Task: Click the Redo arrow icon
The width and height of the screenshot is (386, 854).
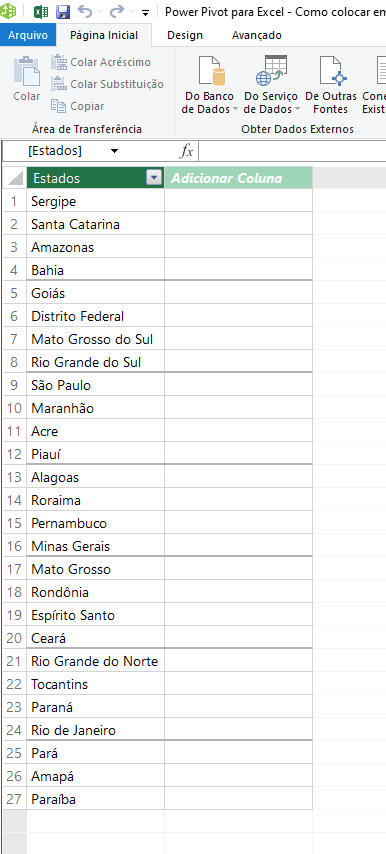Action: (x=117, y=12)
